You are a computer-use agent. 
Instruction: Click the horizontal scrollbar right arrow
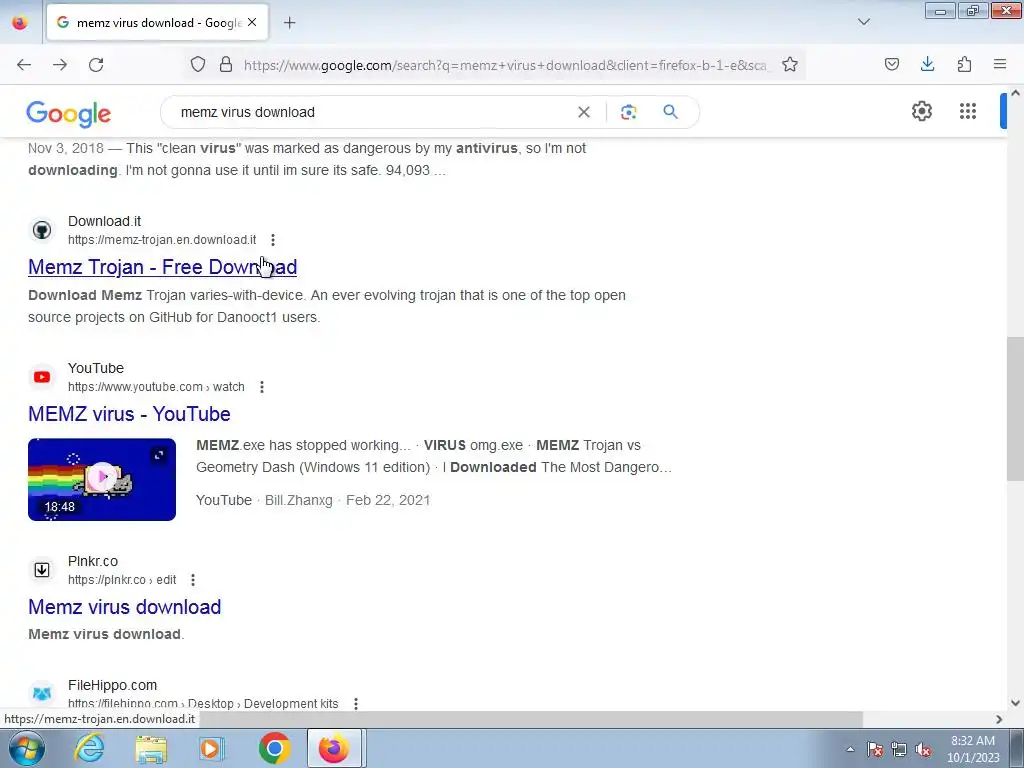coord(999,719)
